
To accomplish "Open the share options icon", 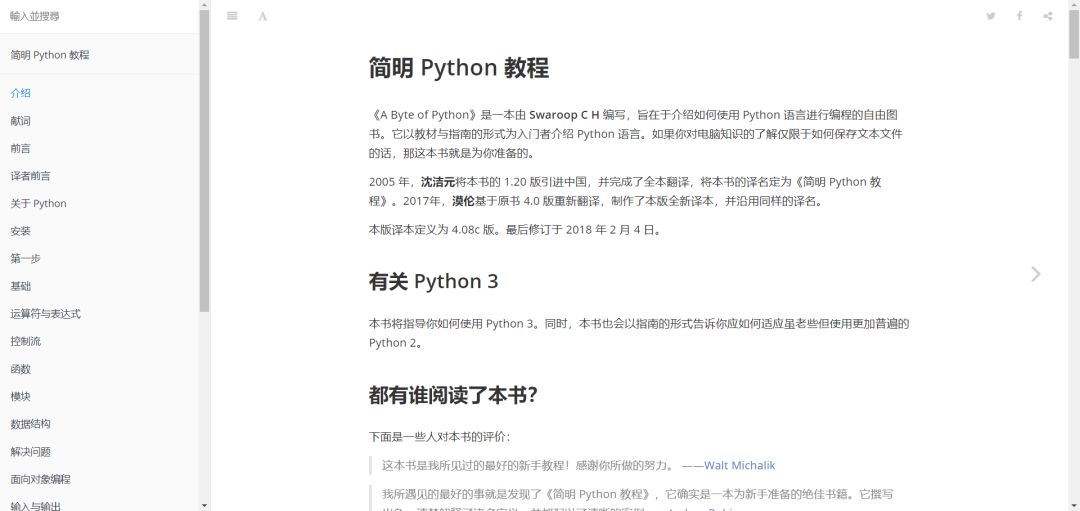I will [x=1048, y=16].
